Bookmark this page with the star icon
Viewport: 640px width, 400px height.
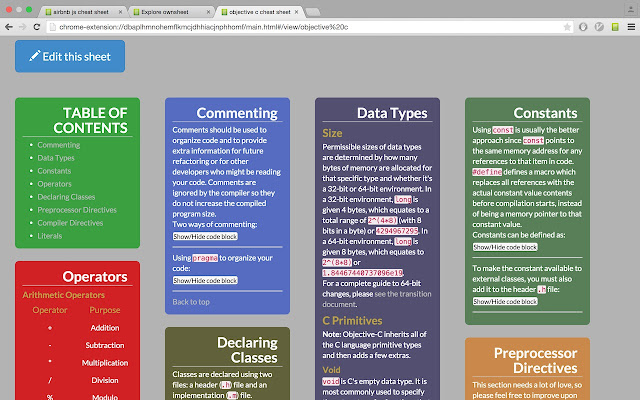[567, 27]
